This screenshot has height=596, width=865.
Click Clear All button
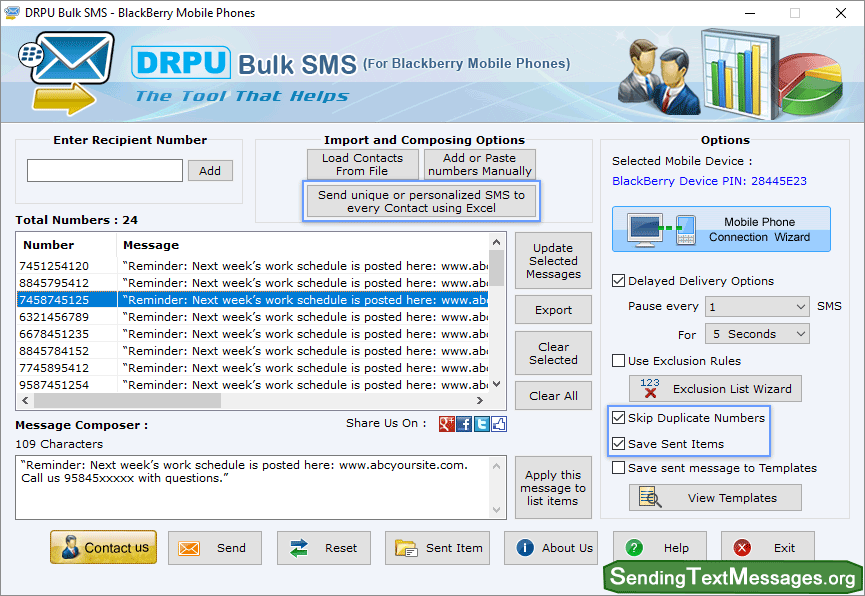[x=553, y=396]
